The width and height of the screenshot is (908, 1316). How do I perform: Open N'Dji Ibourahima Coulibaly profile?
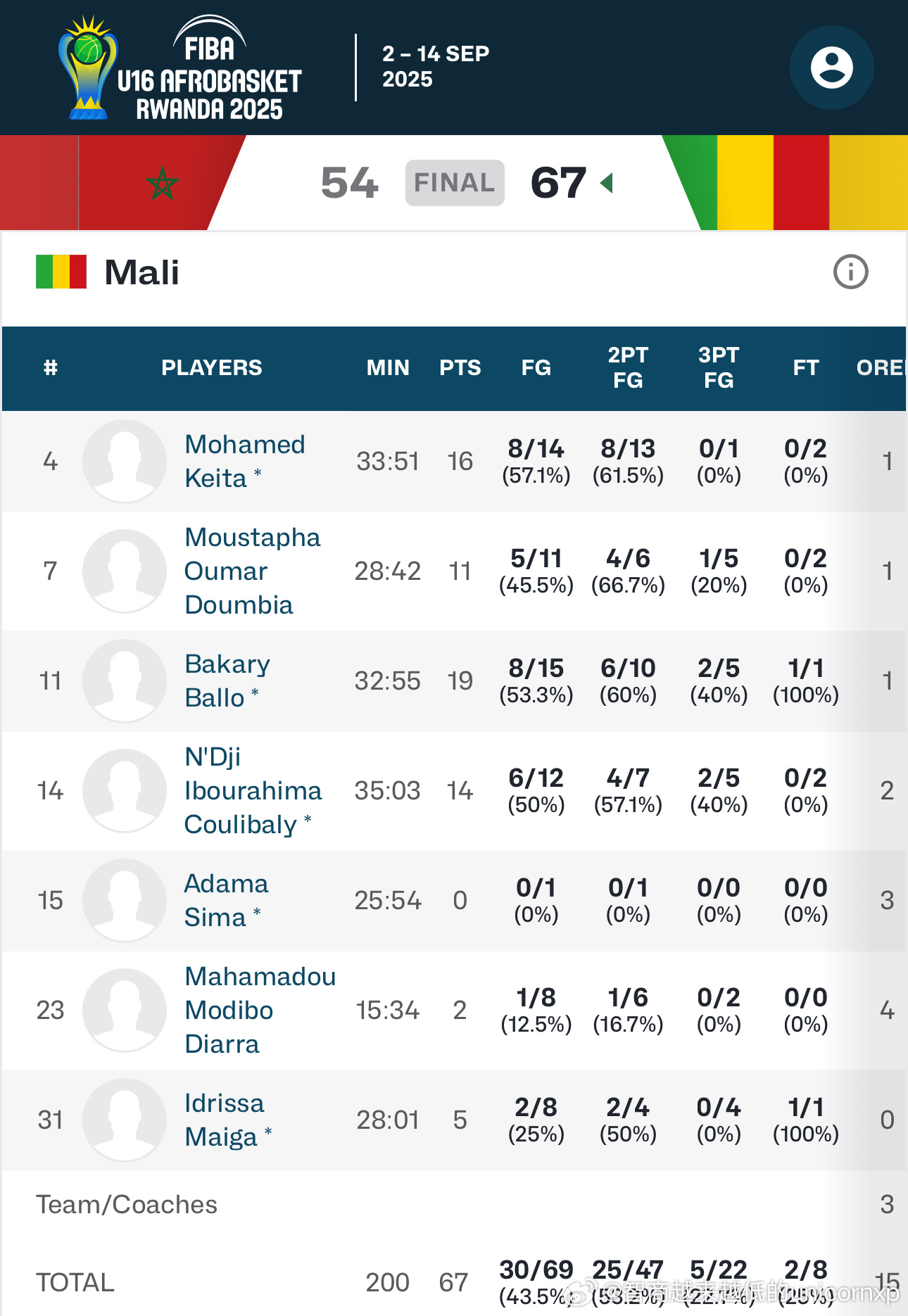[253, 790]
